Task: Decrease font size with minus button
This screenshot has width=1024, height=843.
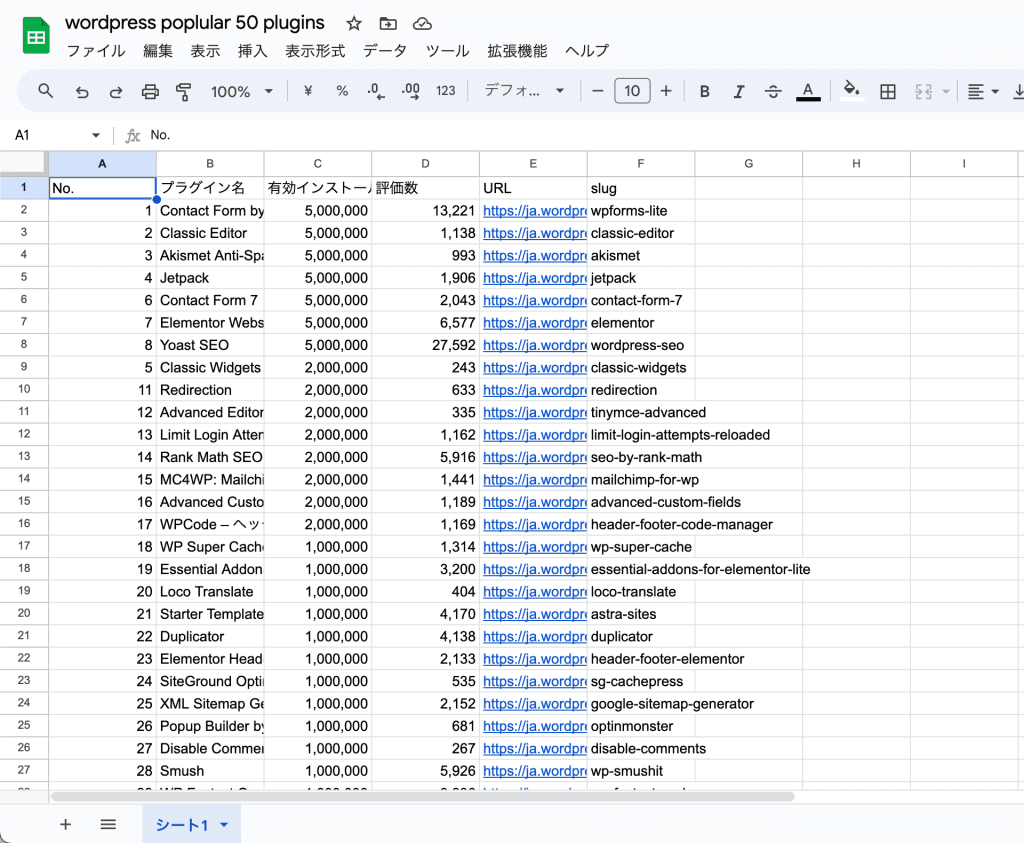Action: pos(598,91)
